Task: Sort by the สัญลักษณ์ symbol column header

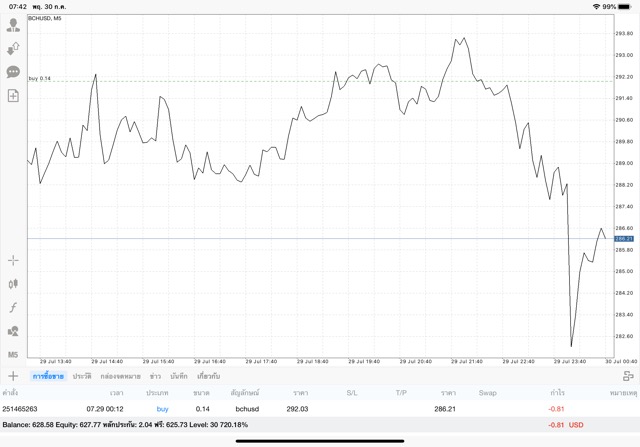Action: (245, 393)
